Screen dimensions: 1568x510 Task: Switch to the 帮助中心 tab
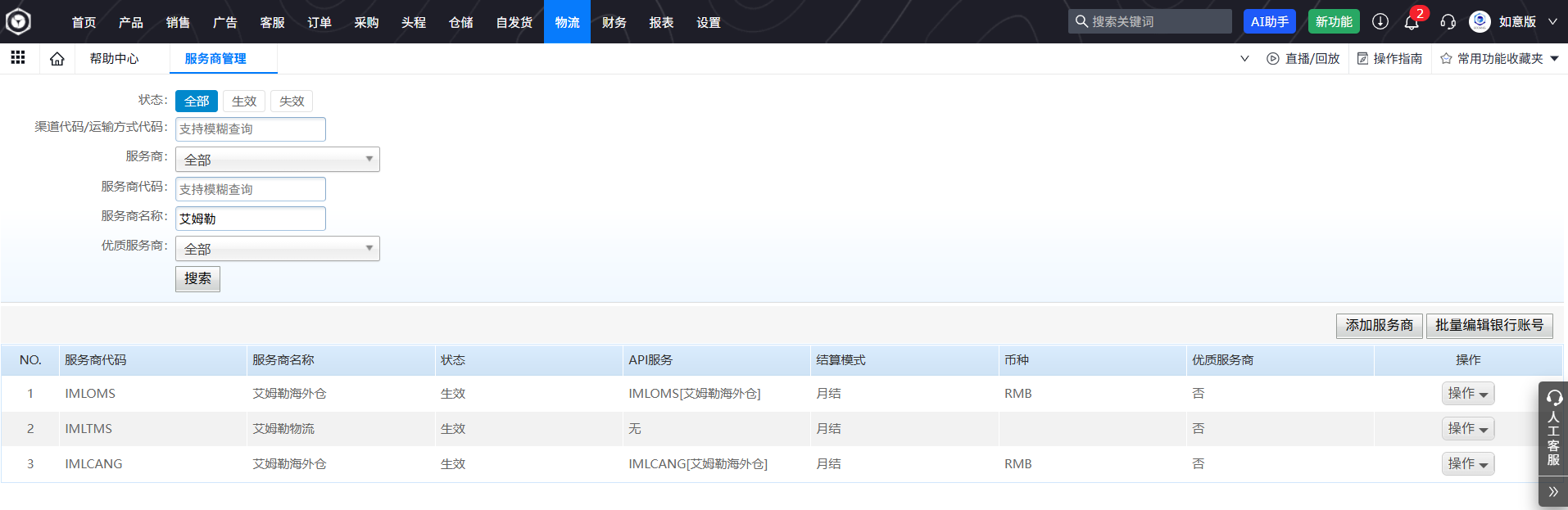tap(114, 59)
